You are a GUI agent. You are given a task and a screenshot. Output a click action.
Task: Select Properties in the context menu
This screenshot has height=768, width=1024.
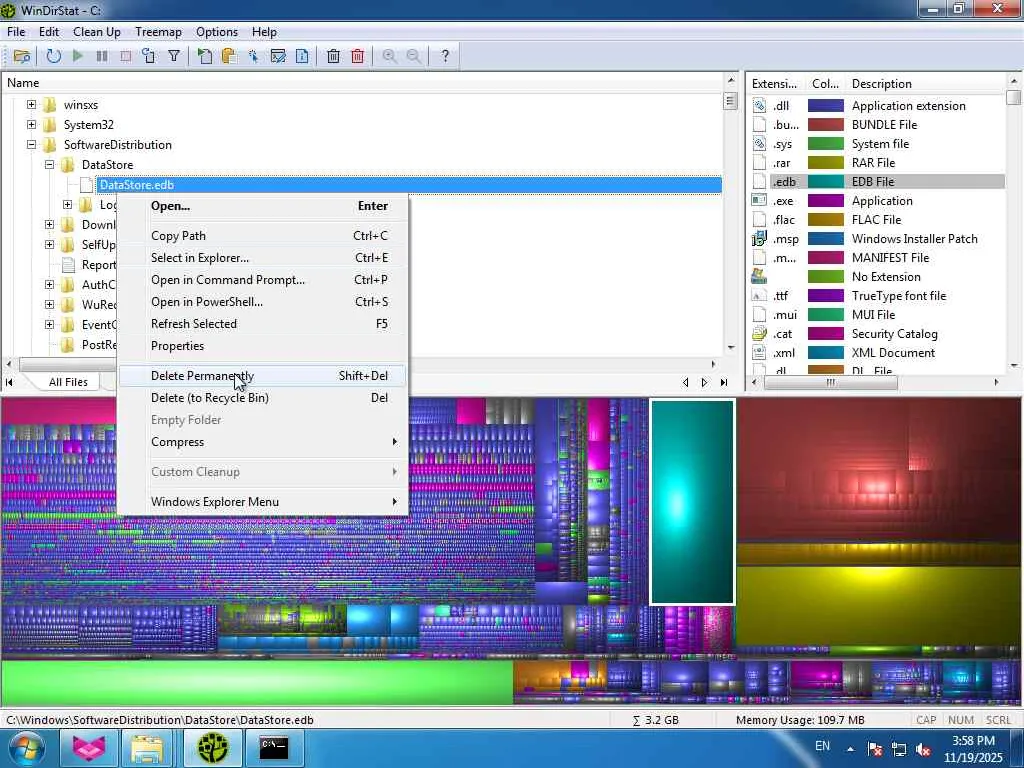click(177, 346)
